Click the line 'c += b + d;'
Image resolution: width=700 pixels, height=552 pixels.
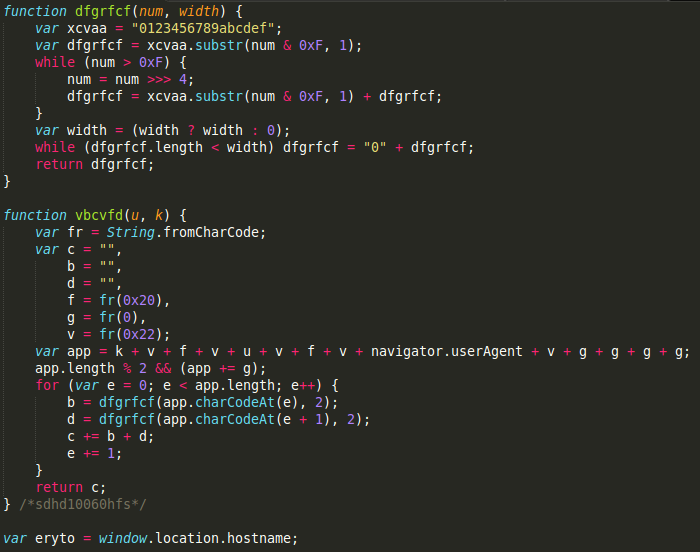[x=110, y=436]
